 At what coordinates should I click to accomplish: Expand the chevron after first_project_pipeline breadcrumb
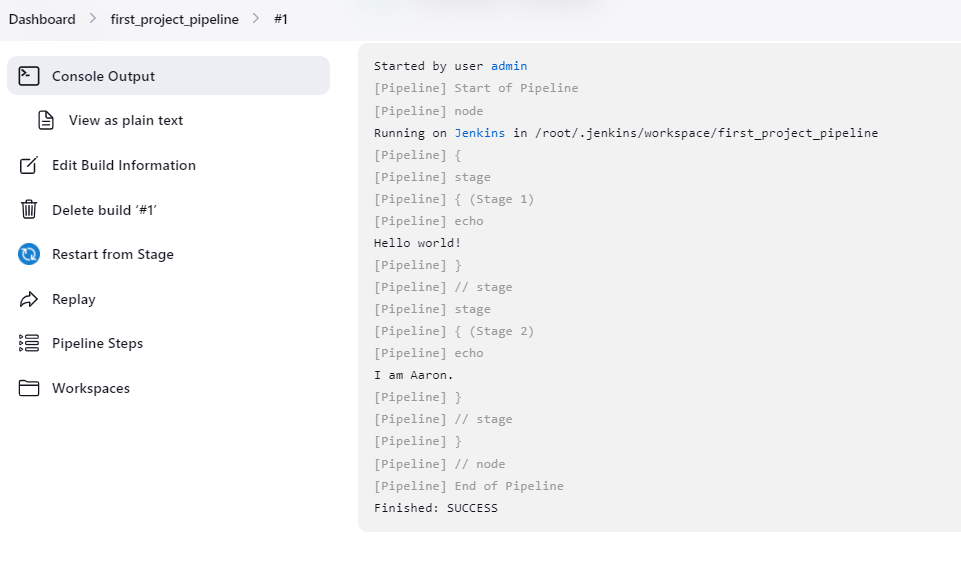tap(256, 19)
